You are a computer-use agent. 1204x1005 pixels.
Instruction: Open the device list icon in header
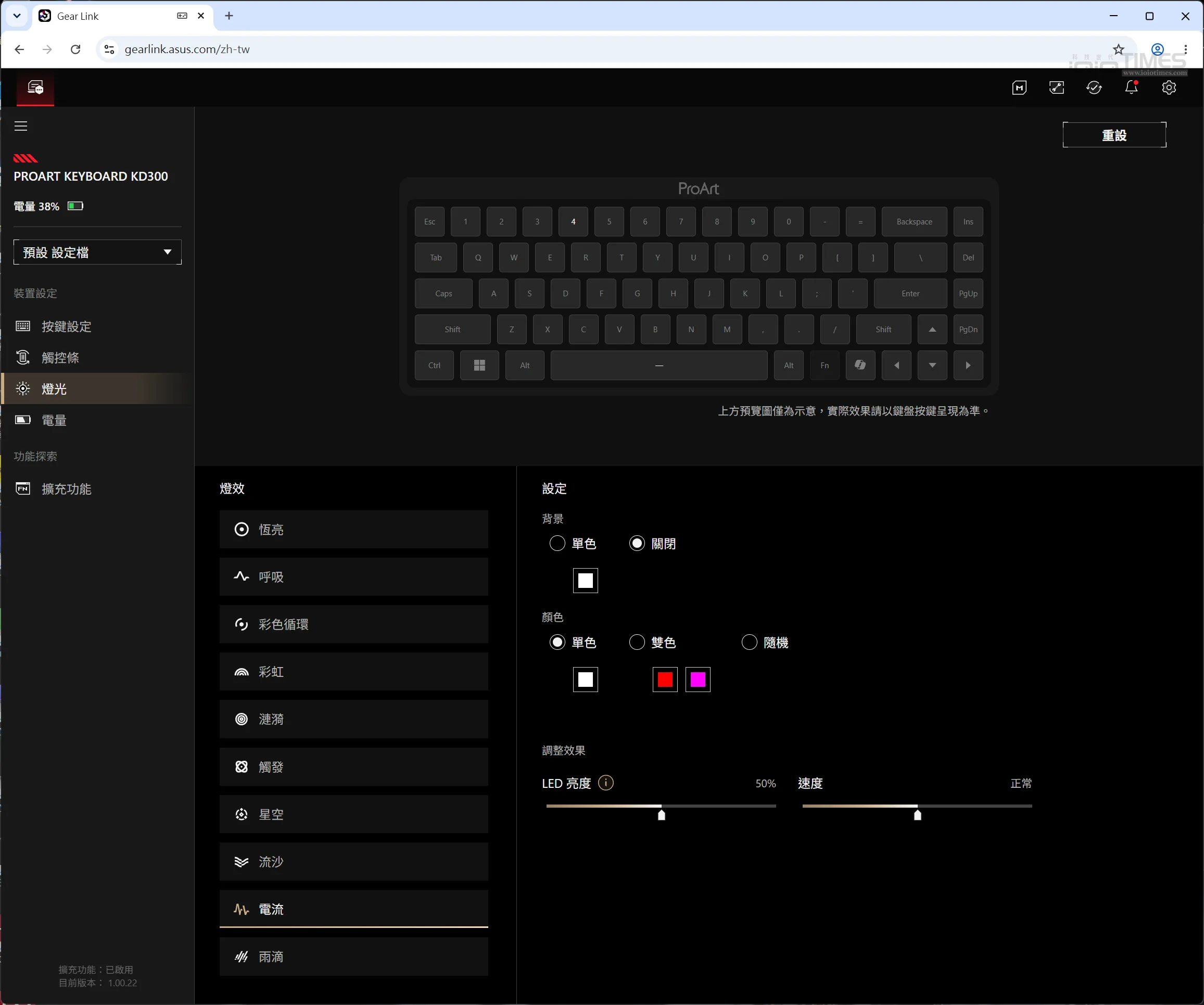(35, 87)
